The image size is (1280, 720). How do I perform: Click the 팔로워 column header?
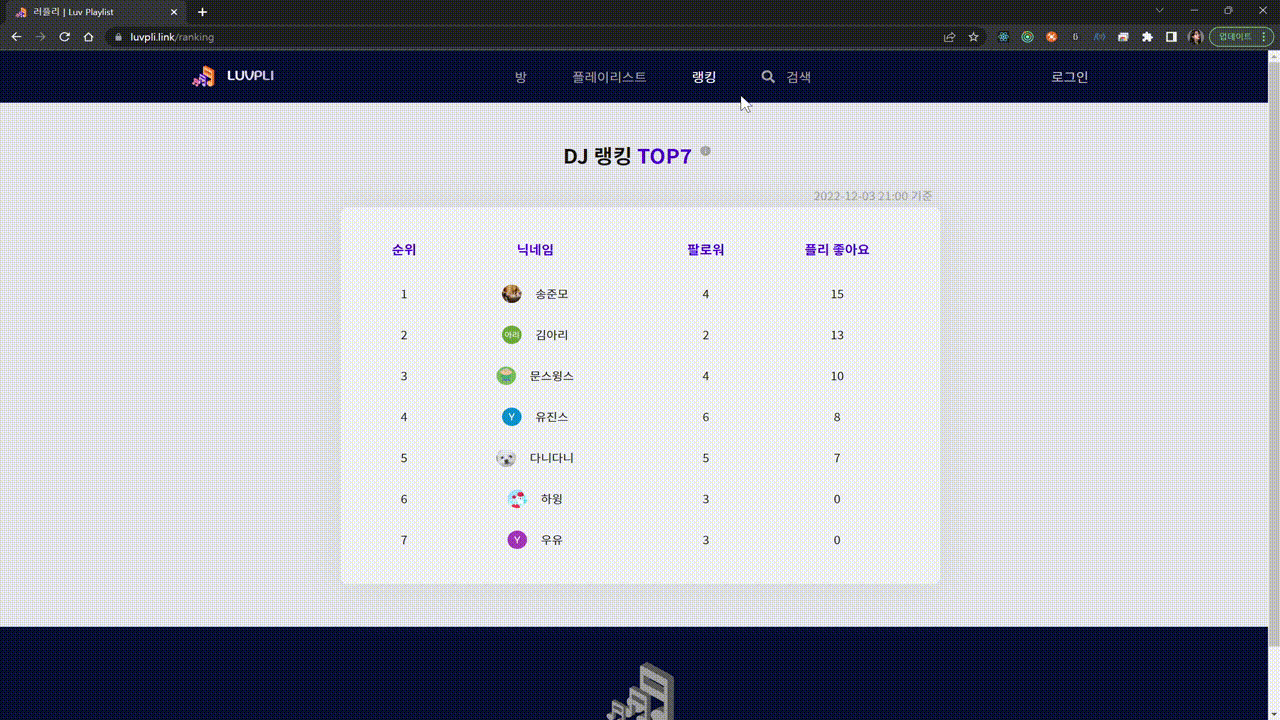click(706, 250)
